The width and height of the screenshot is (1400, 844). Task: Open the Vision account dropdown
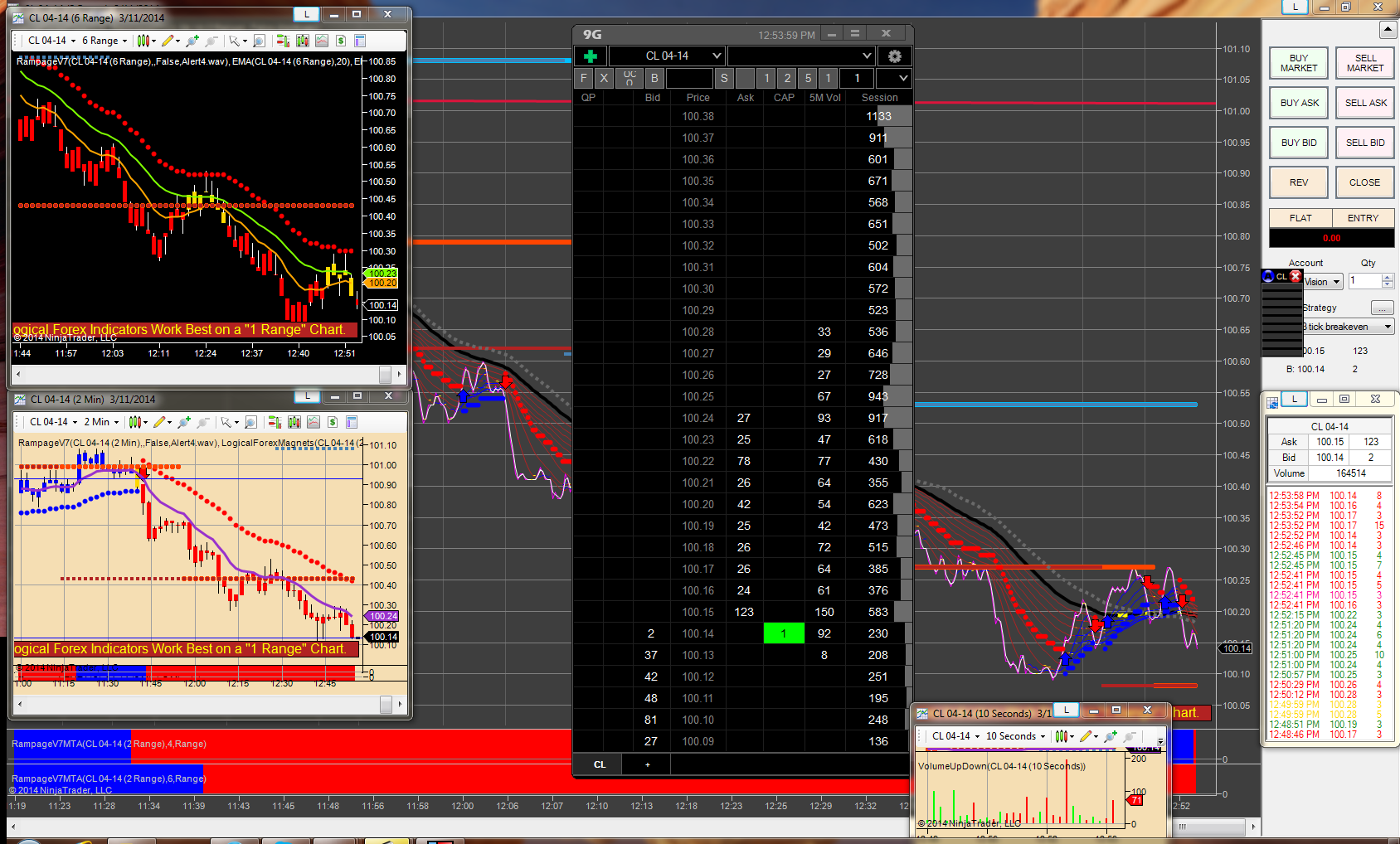pos(1322,282)
